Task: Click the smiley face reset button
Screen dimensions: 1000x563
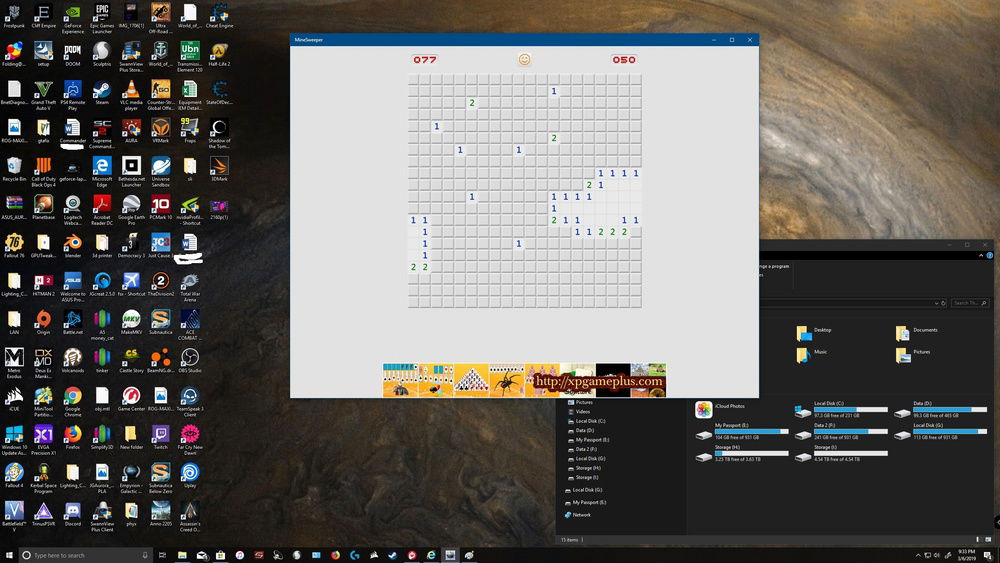Action: [x=524, y=60]
